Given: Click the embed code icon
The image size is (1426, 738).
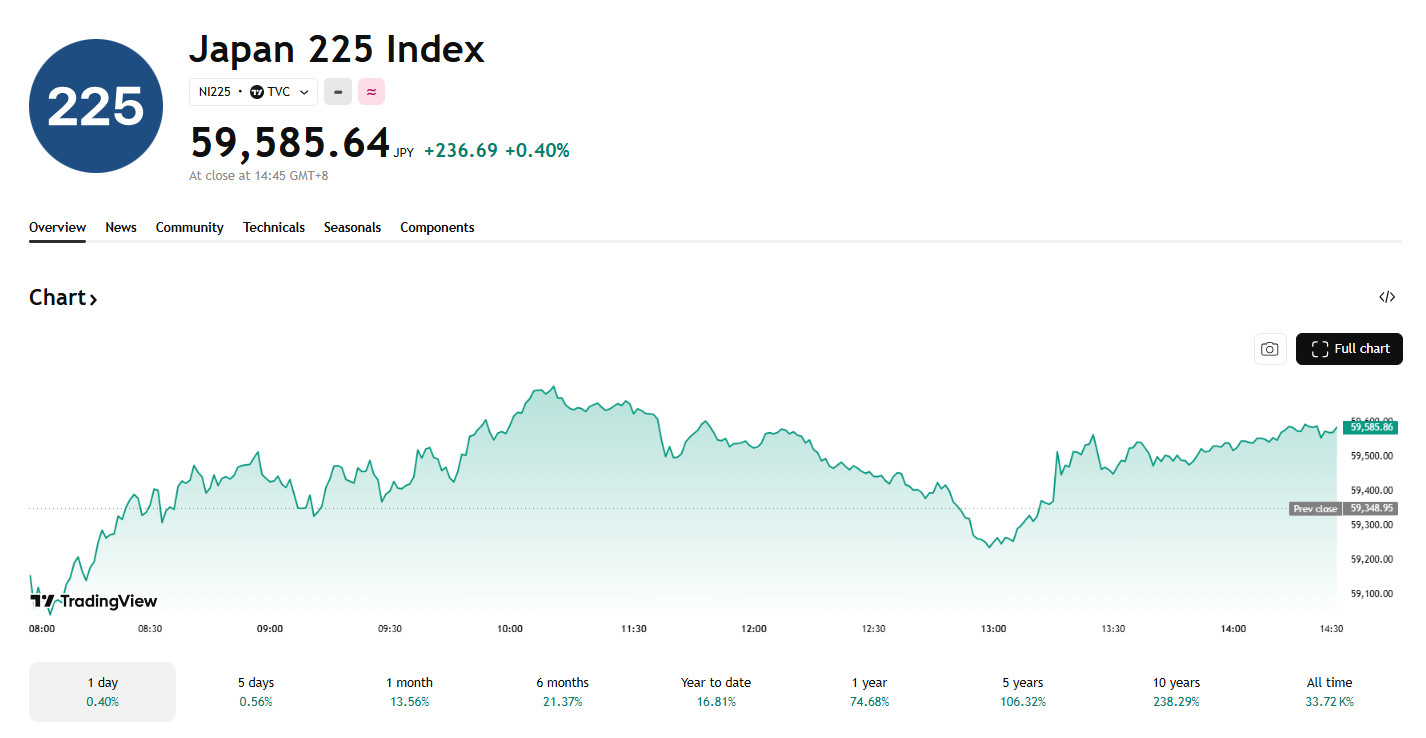Looking at the screenshot, I should pos(1387,297).
